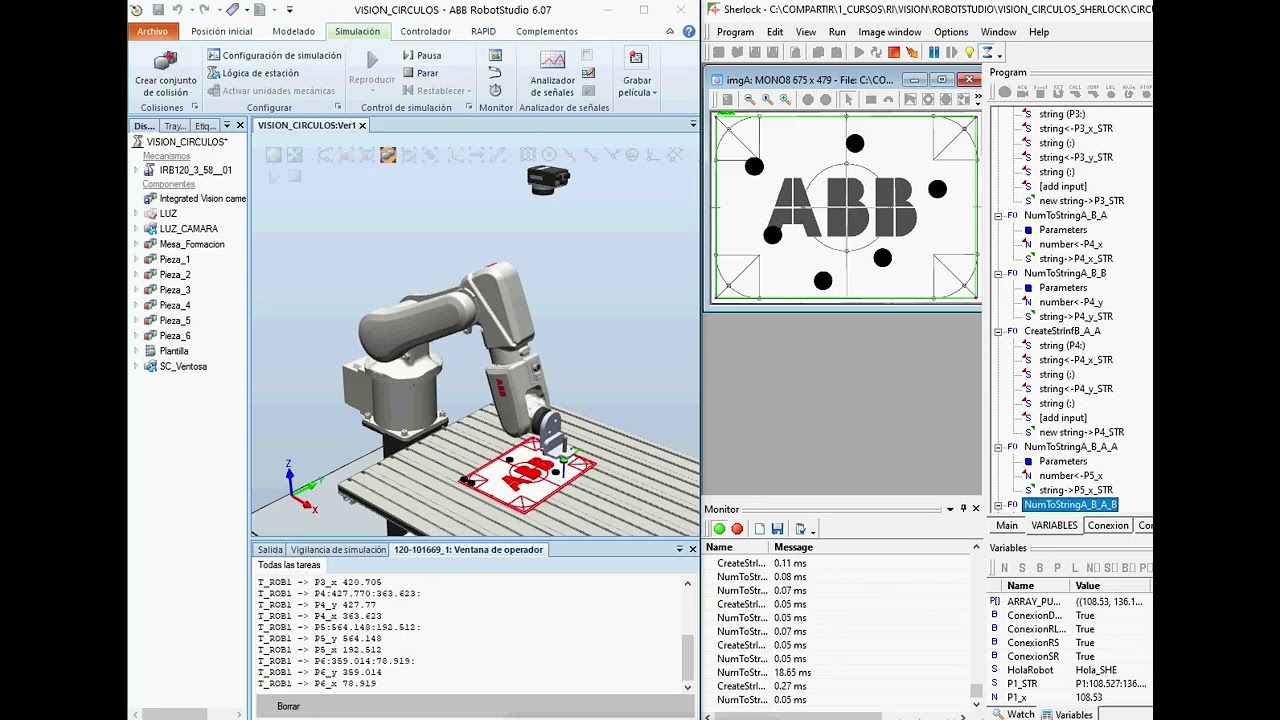Collapse the NumToStringA_B_A_A node

click(x=998, y=447)
